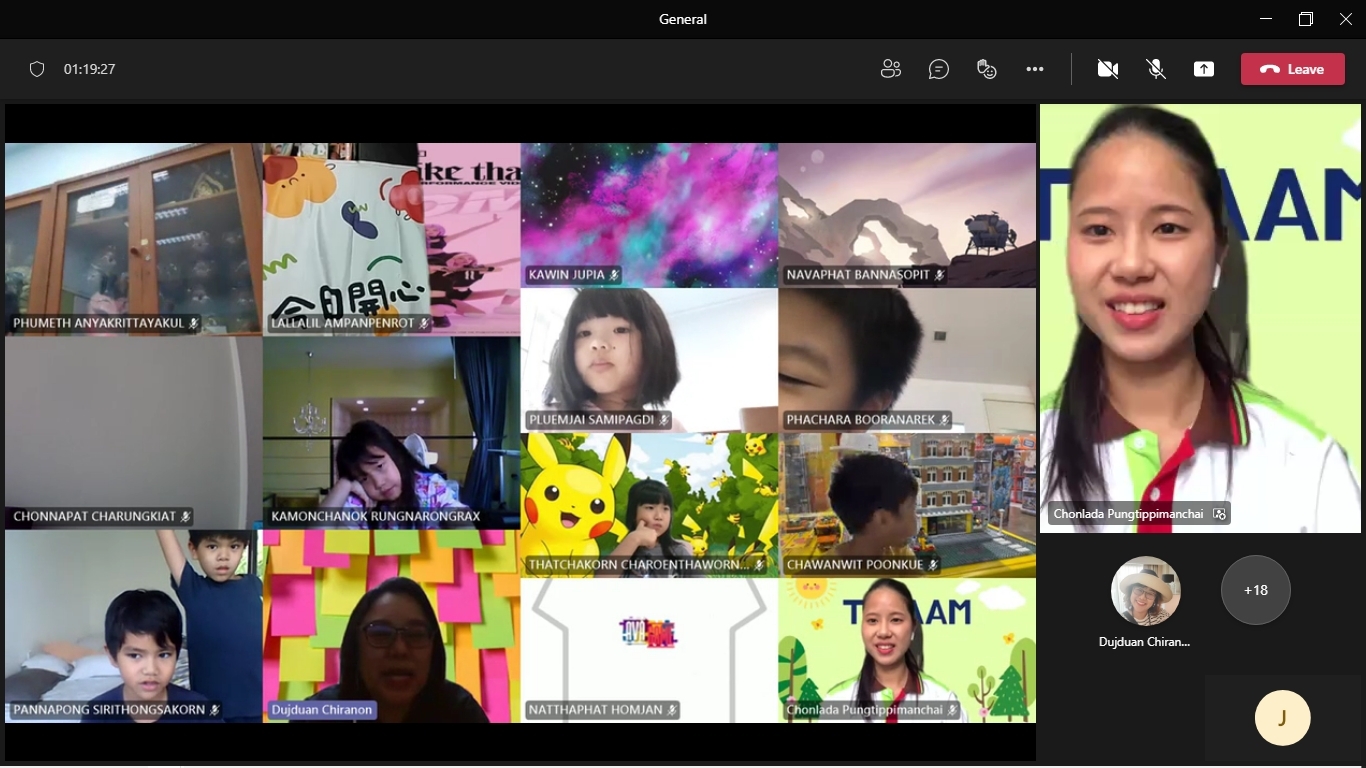
Task: Open the participants panel icon
Action: [x=890, y=69]
